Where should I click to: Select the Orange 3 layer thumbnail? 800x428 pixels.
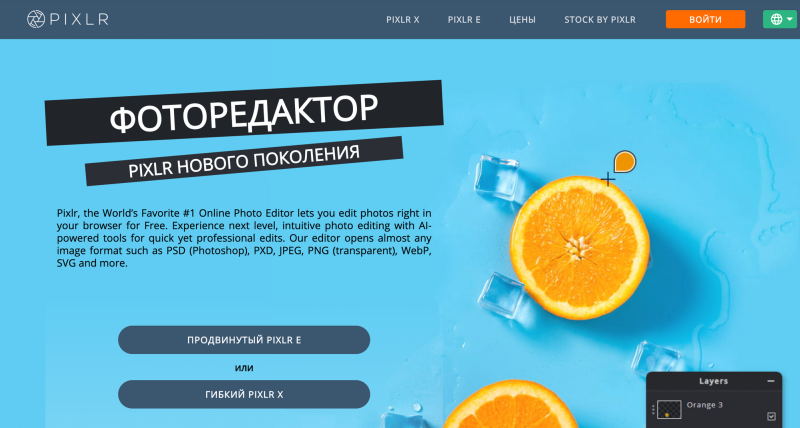tap(669, 410)
